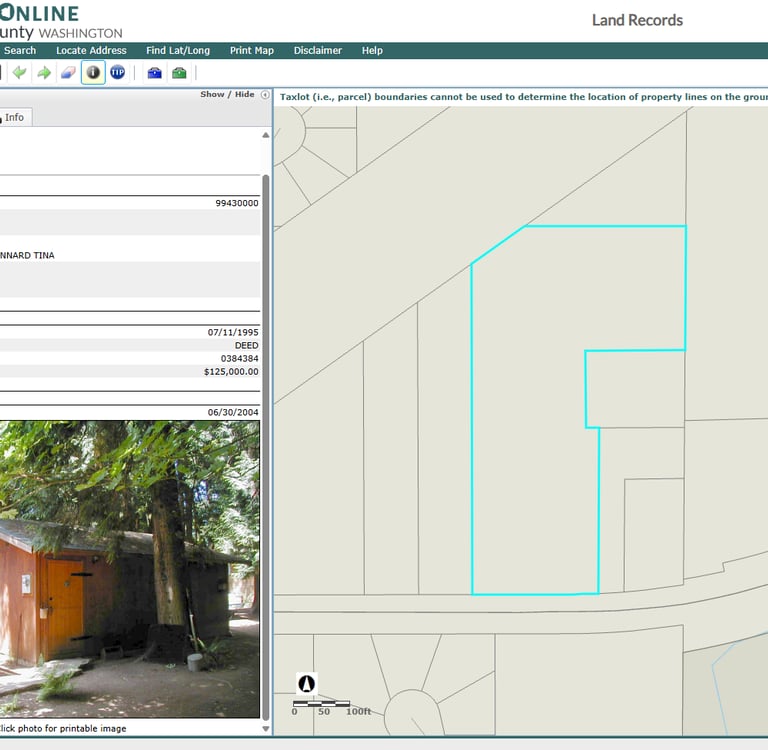Open the Disclaimer link

tap(318, 51)
